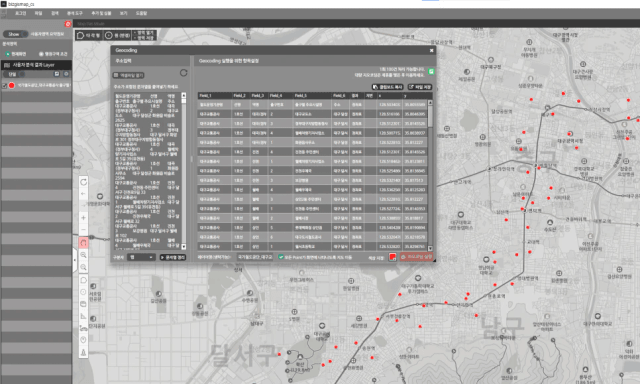The width and height of the screenshot is (640, 384).
Task: Uncheck the red result layer checkbox
Action: tap(4, 85)
